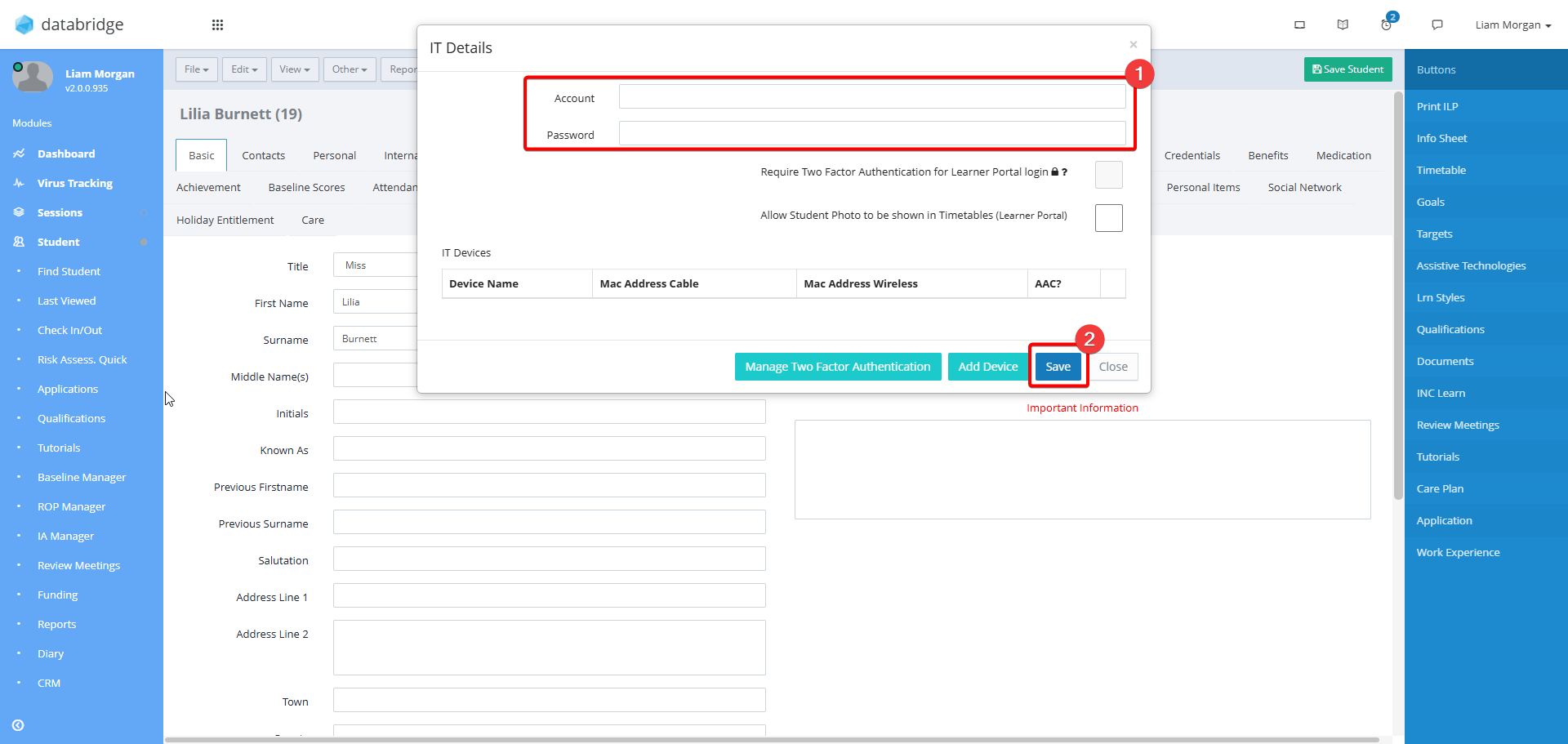Open the apps grid menu icon
This screenshot has height=744, width=1568.
(217, 25)
